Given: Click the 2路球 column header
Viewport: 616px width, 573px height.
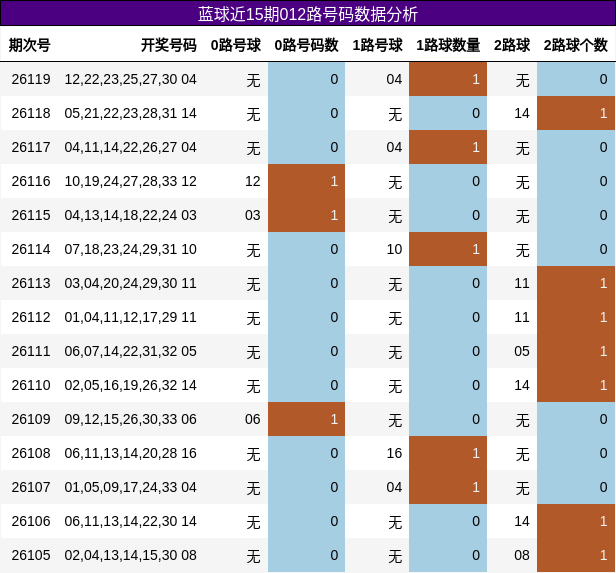Looking at the screenshot, I should click(x=512, y=45).
